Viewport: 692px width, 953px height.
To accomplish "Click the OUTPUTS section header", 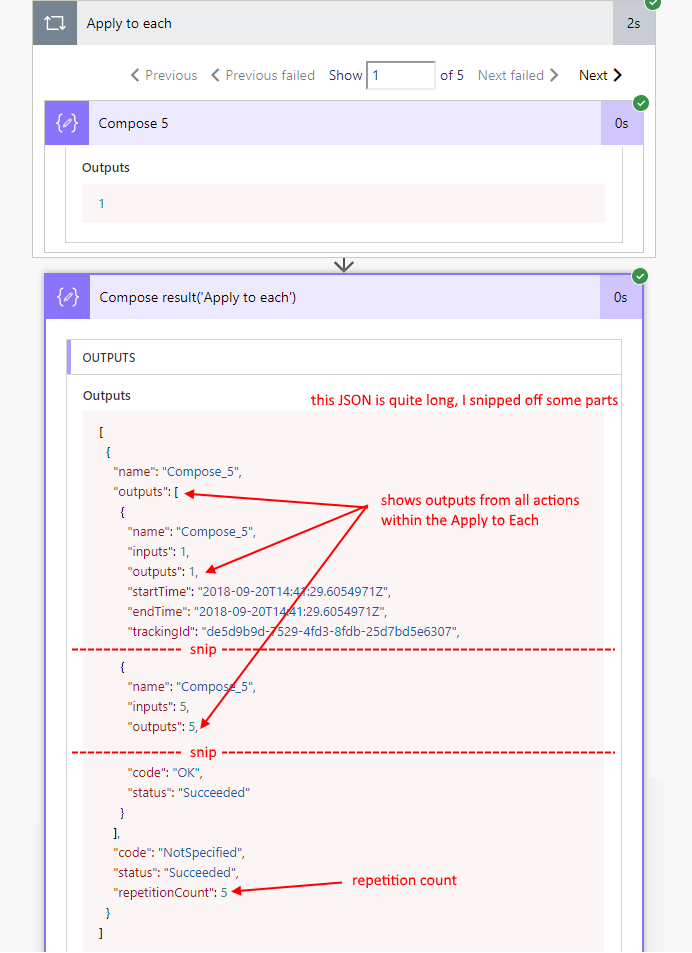I will [109, 357].
